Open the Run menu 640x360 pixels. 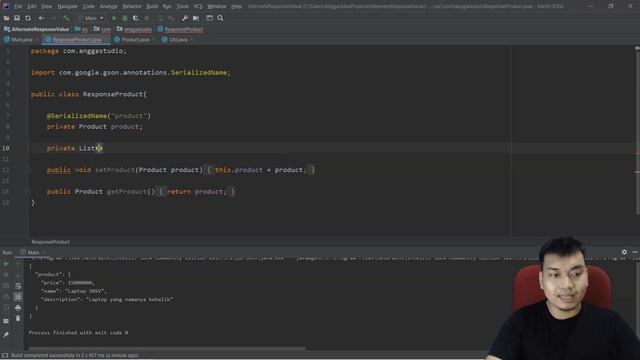point(167,6)
